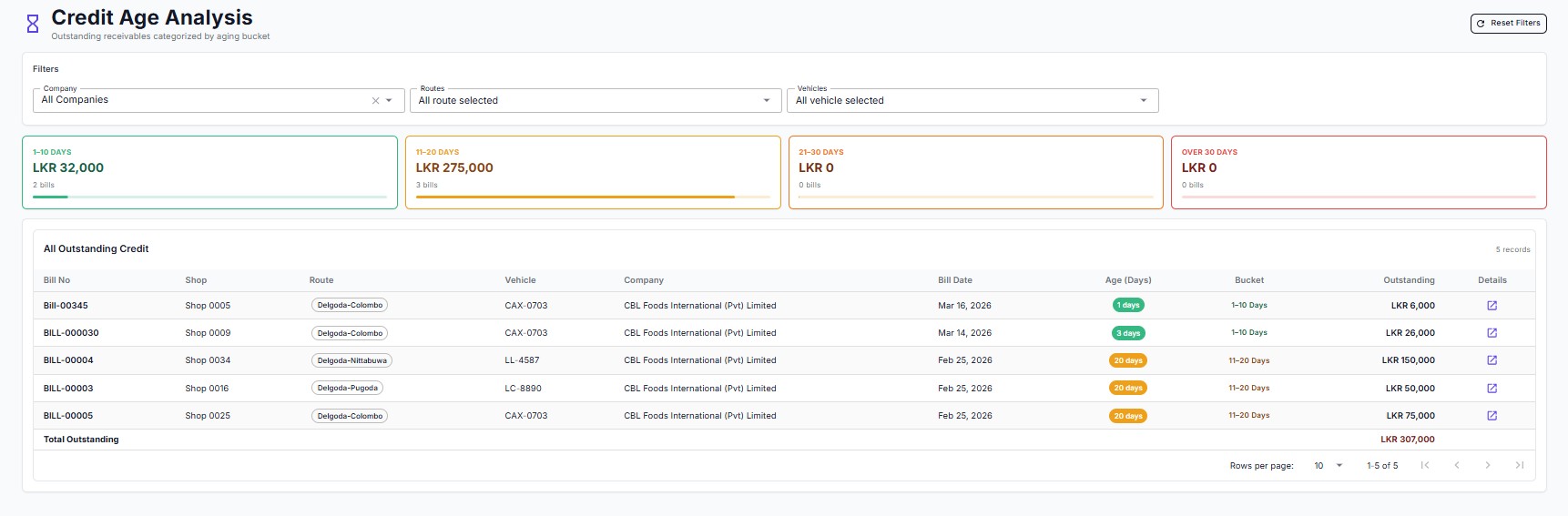This screenshot has width=1568, height=516.
Task: Open details icon for BILL-00004
Action: click(x=1492, y=360)
